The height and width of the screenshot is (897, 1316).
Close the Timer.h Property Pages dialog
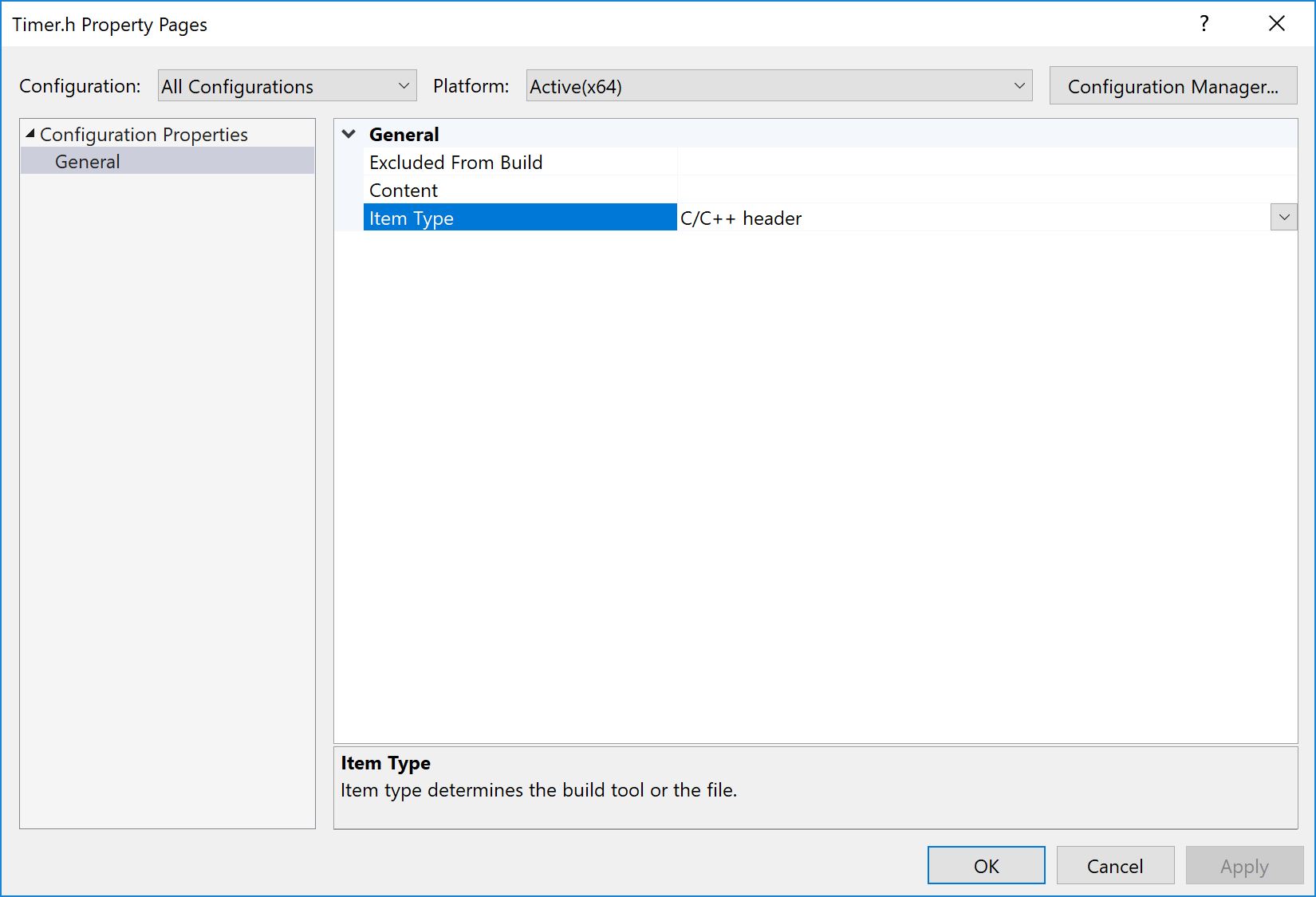(1277, 24)
